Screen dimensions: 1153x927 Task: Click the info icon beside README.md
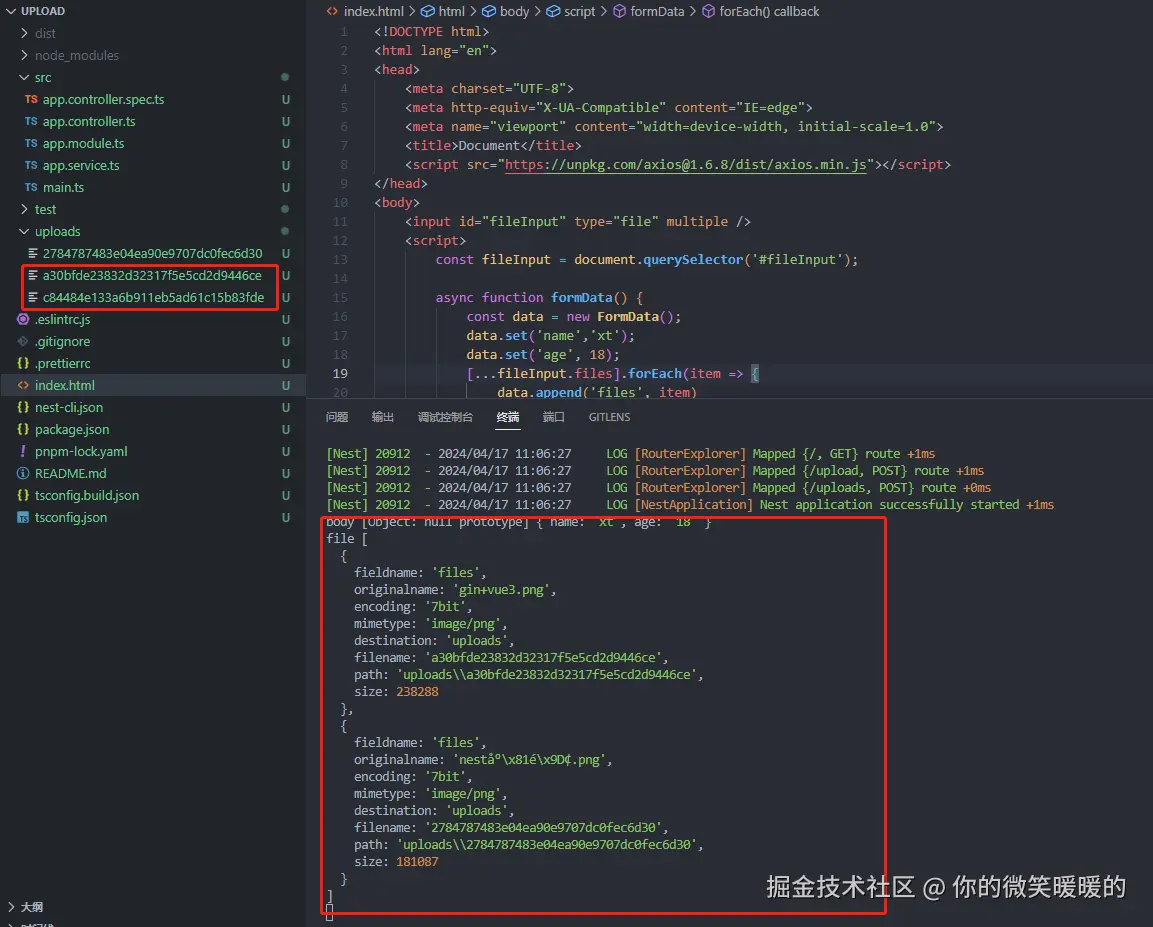click(23, 473)
